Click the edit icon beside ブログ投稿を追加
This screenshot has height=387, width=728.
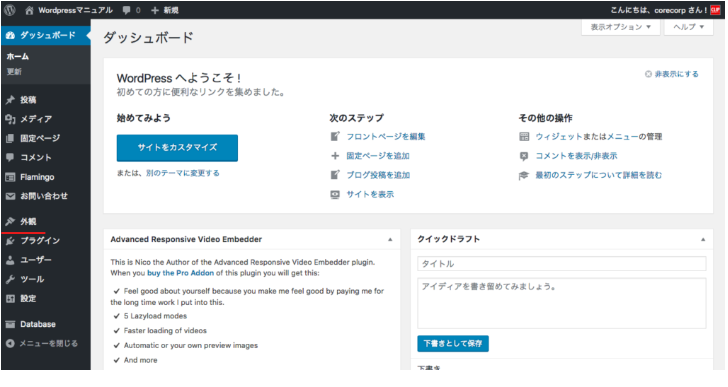[335, 175]
